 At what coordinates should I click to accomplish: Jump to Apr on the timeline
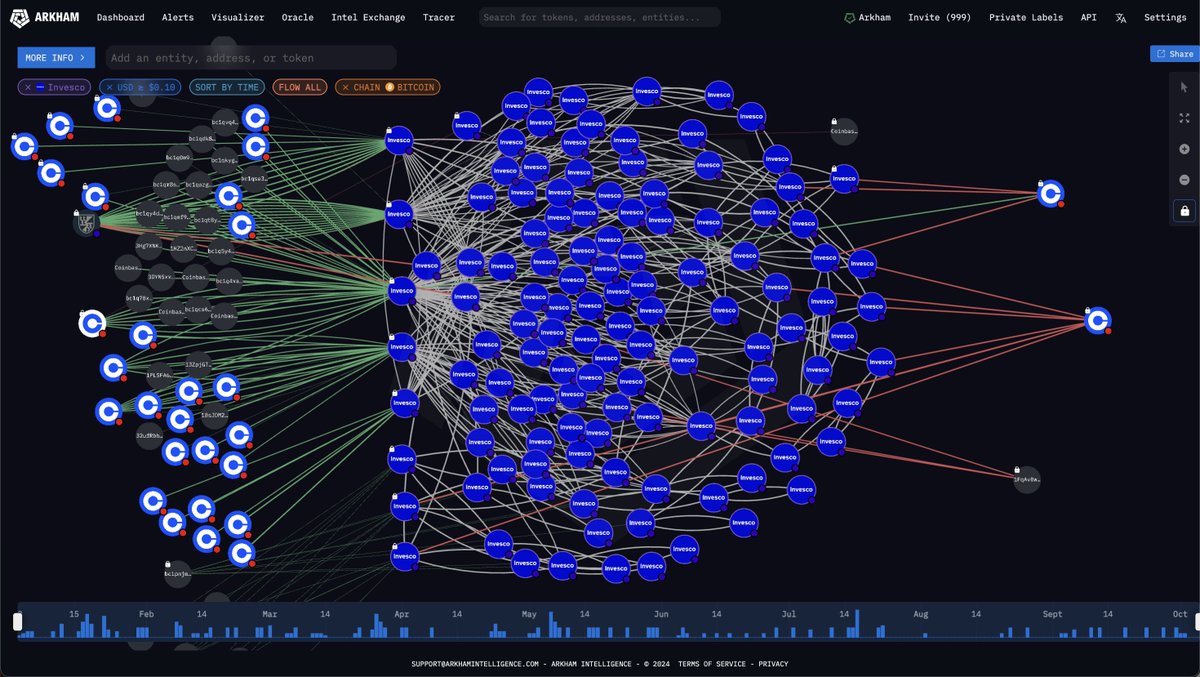(401, 613)
